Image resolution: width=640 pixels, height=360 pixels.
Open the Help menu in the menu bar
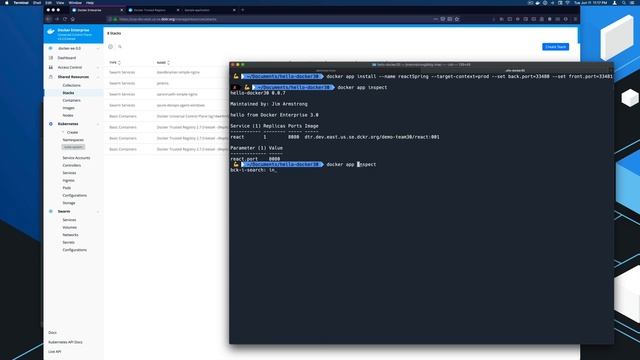[x=90, y=2]
